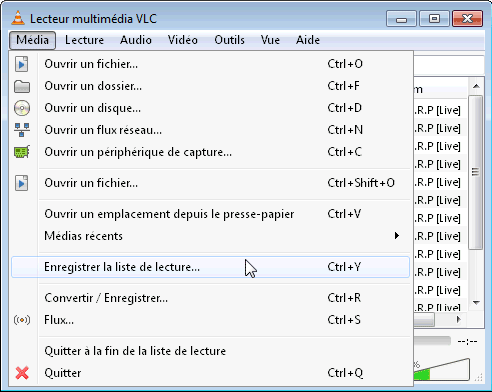Viewport: 492px width, 392px height.
Task: Click the green volume slider
Action: pyautogui.click(x=441, y=370)
